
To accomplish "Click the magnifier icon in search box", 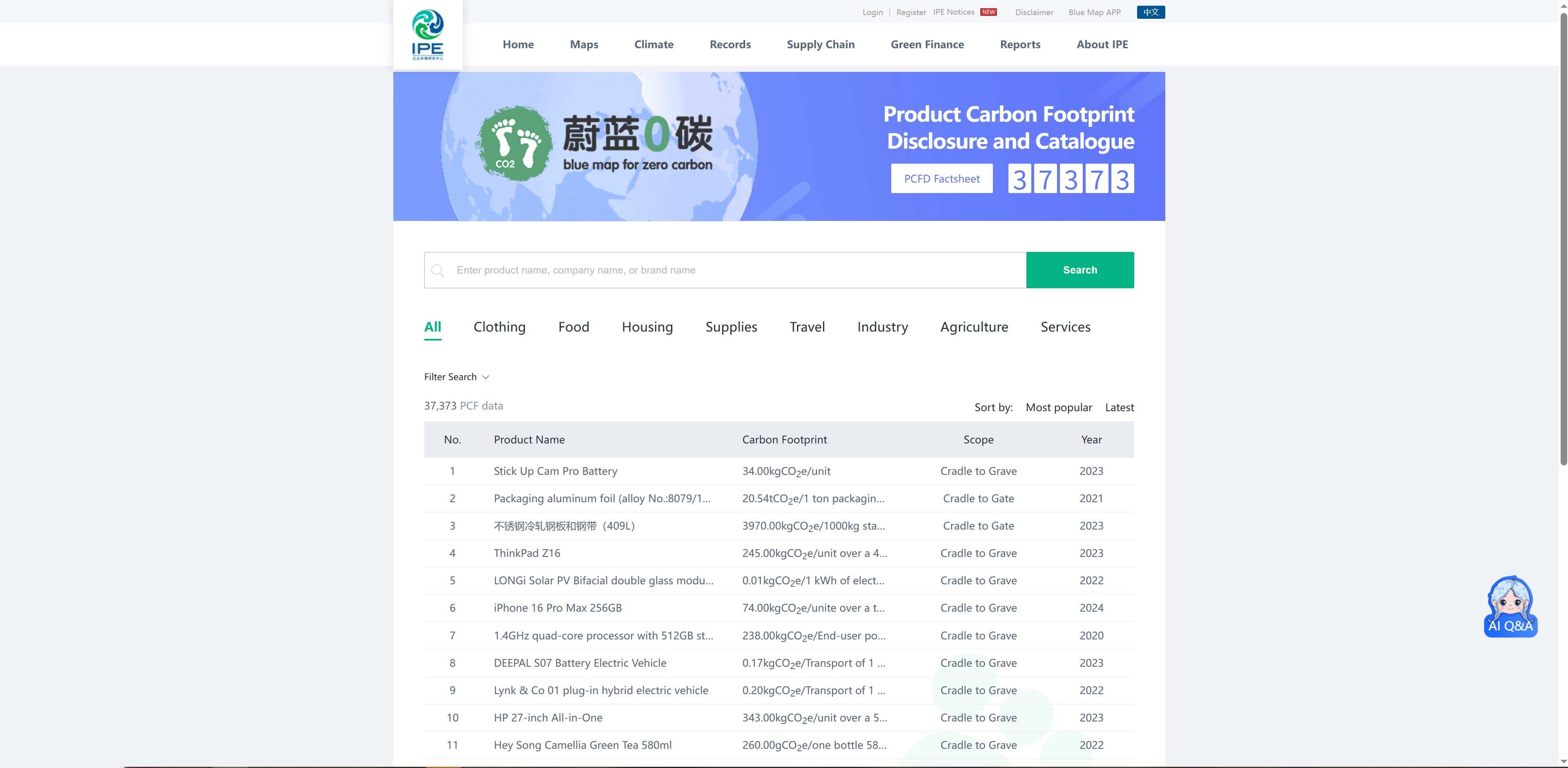I will [x=437, y=270].
